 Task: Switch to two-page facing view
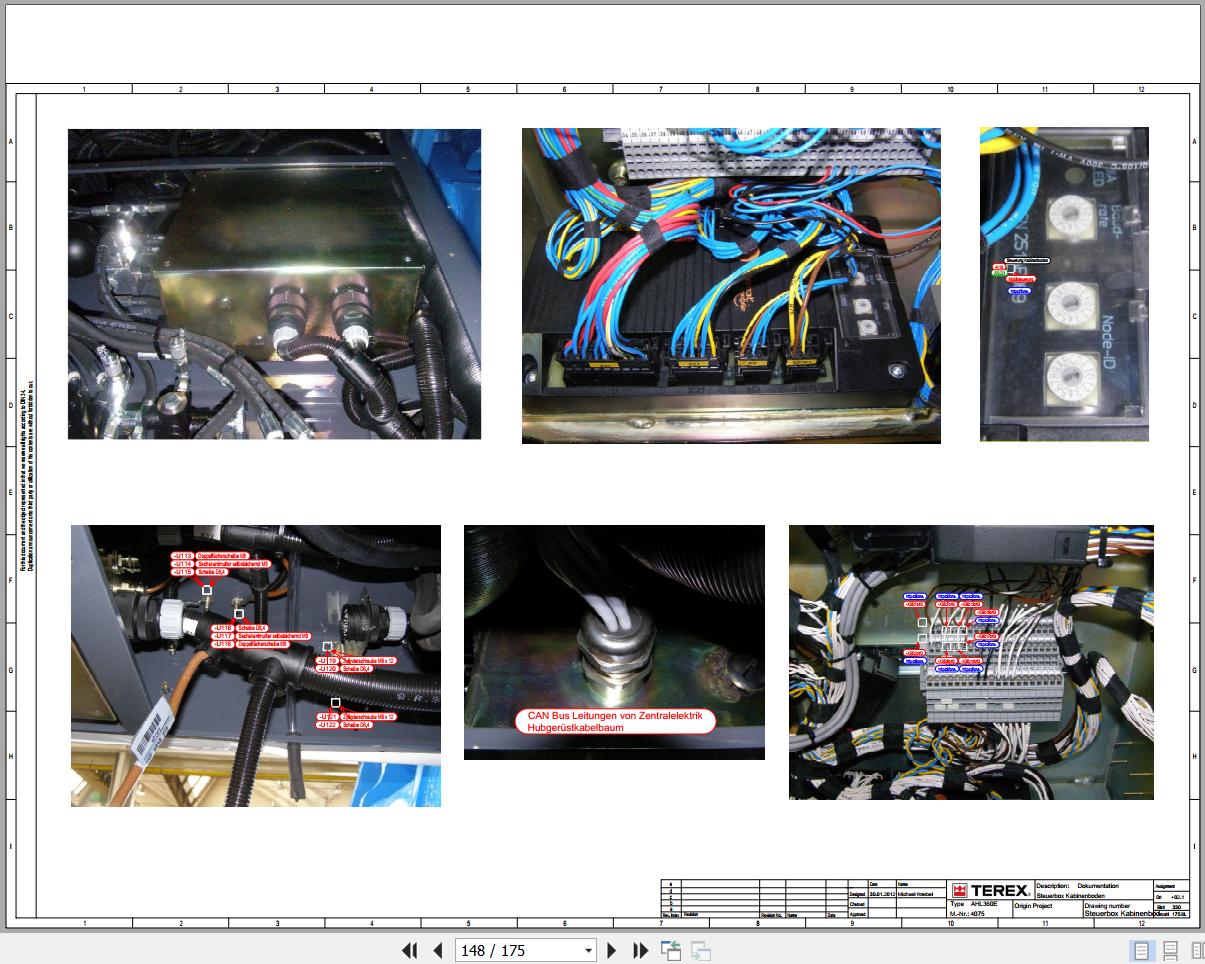[x=1197, y=951]
